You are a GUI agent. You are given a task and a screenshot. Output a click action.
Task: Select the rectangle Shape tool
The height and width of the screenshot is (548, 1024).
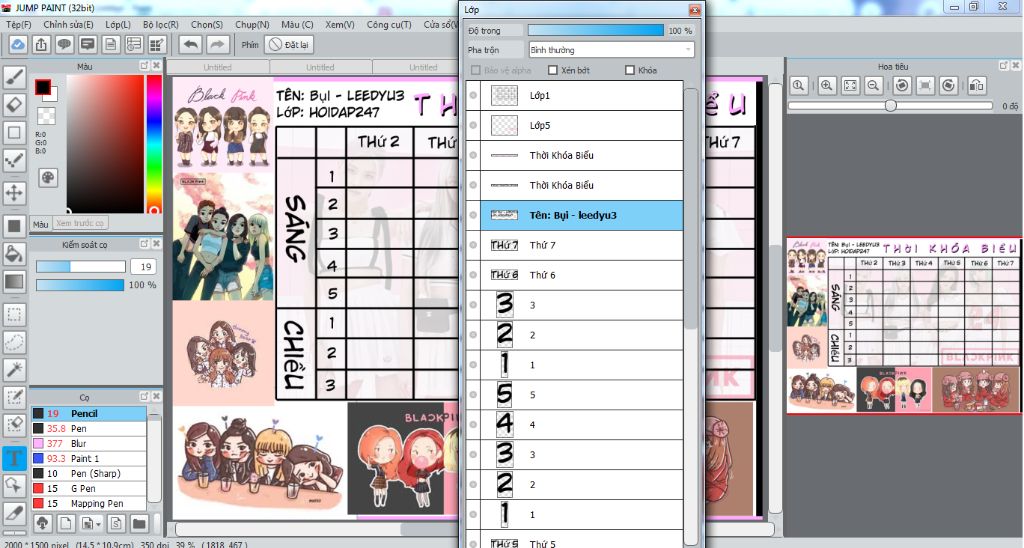point(14,133)
